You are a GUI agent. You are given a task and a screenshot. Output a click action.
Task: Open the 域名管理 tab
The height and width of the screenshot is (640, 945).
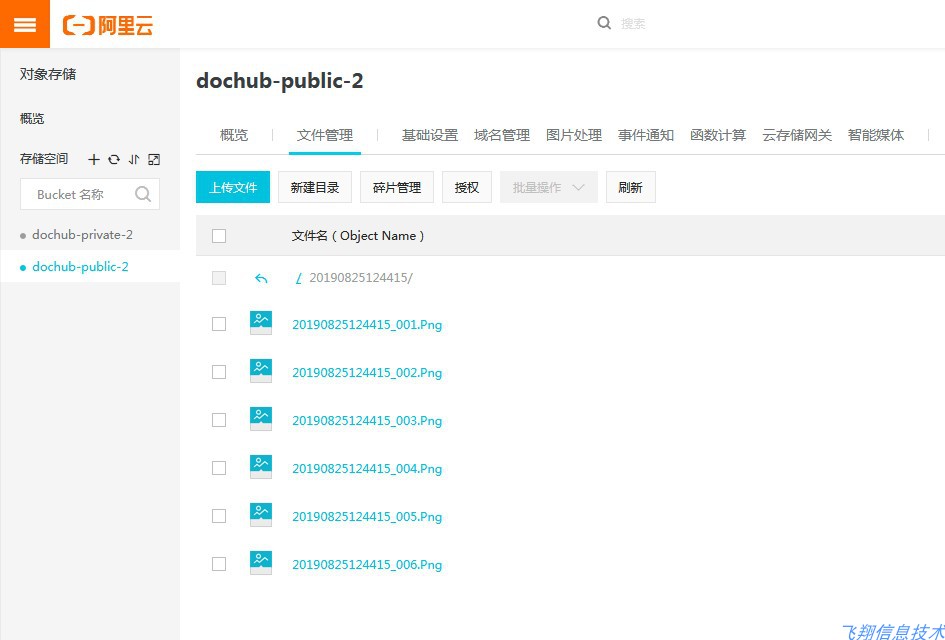point(502,135)
